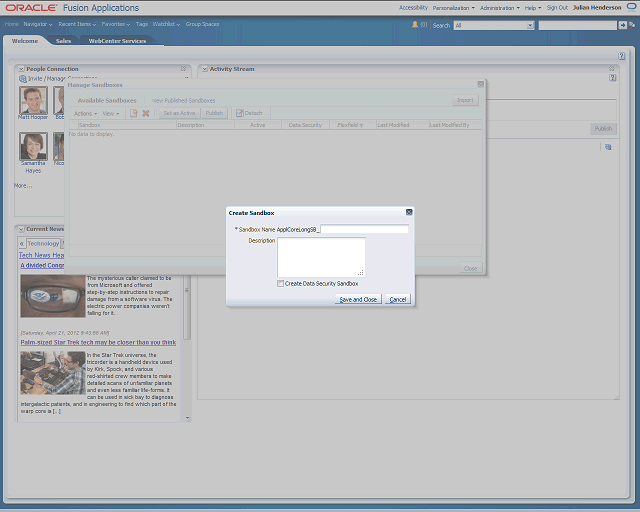
Task: Click the search go arrow icon
Action: click(x=622, y=25)
